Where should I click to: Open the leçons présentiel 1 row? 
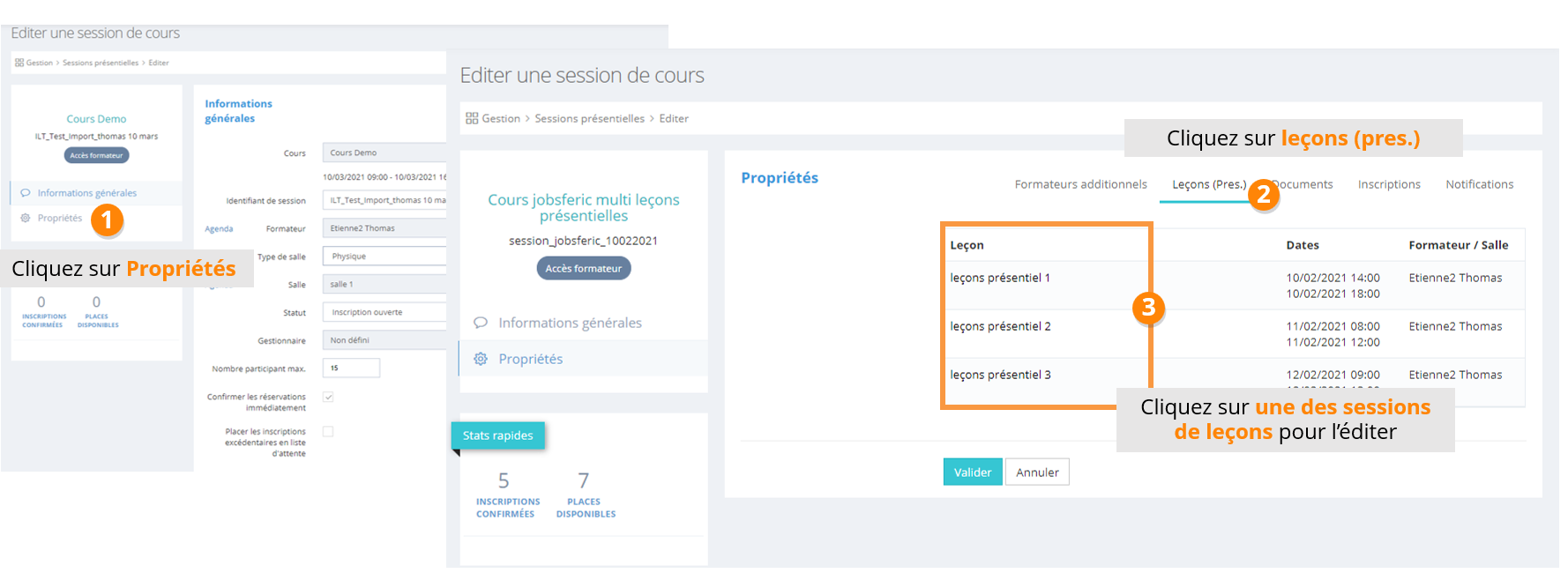pos(1000,278)
